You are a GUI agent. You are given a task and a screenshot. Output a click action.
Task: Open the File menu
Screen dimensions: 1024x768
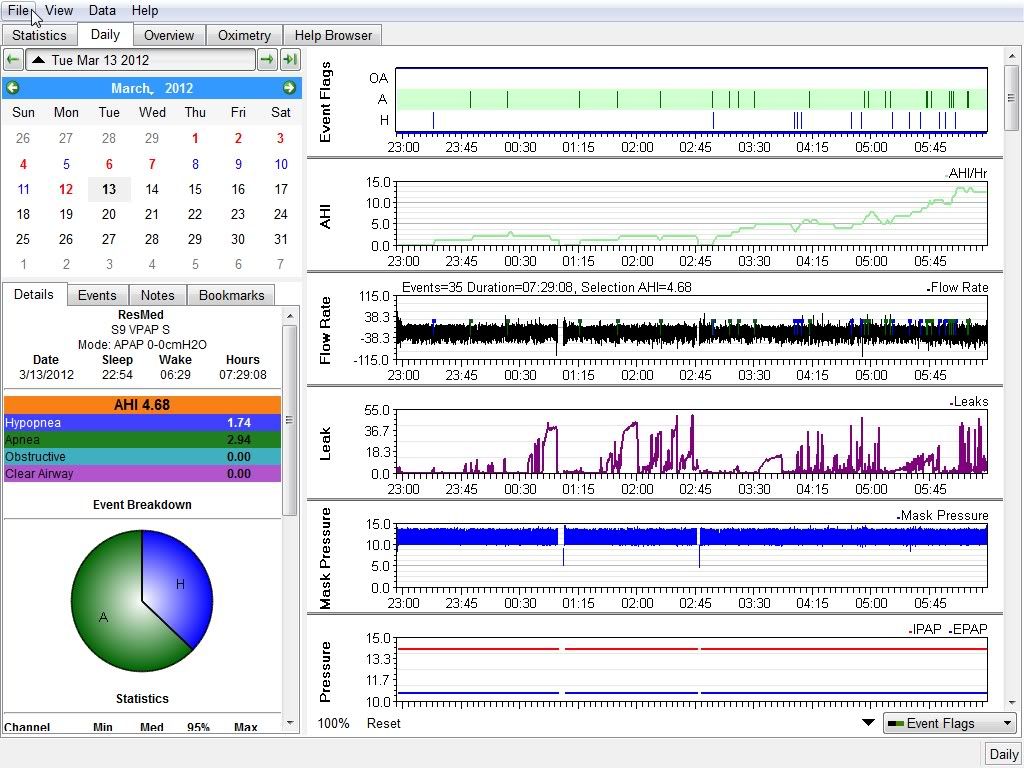coord(18,10)
